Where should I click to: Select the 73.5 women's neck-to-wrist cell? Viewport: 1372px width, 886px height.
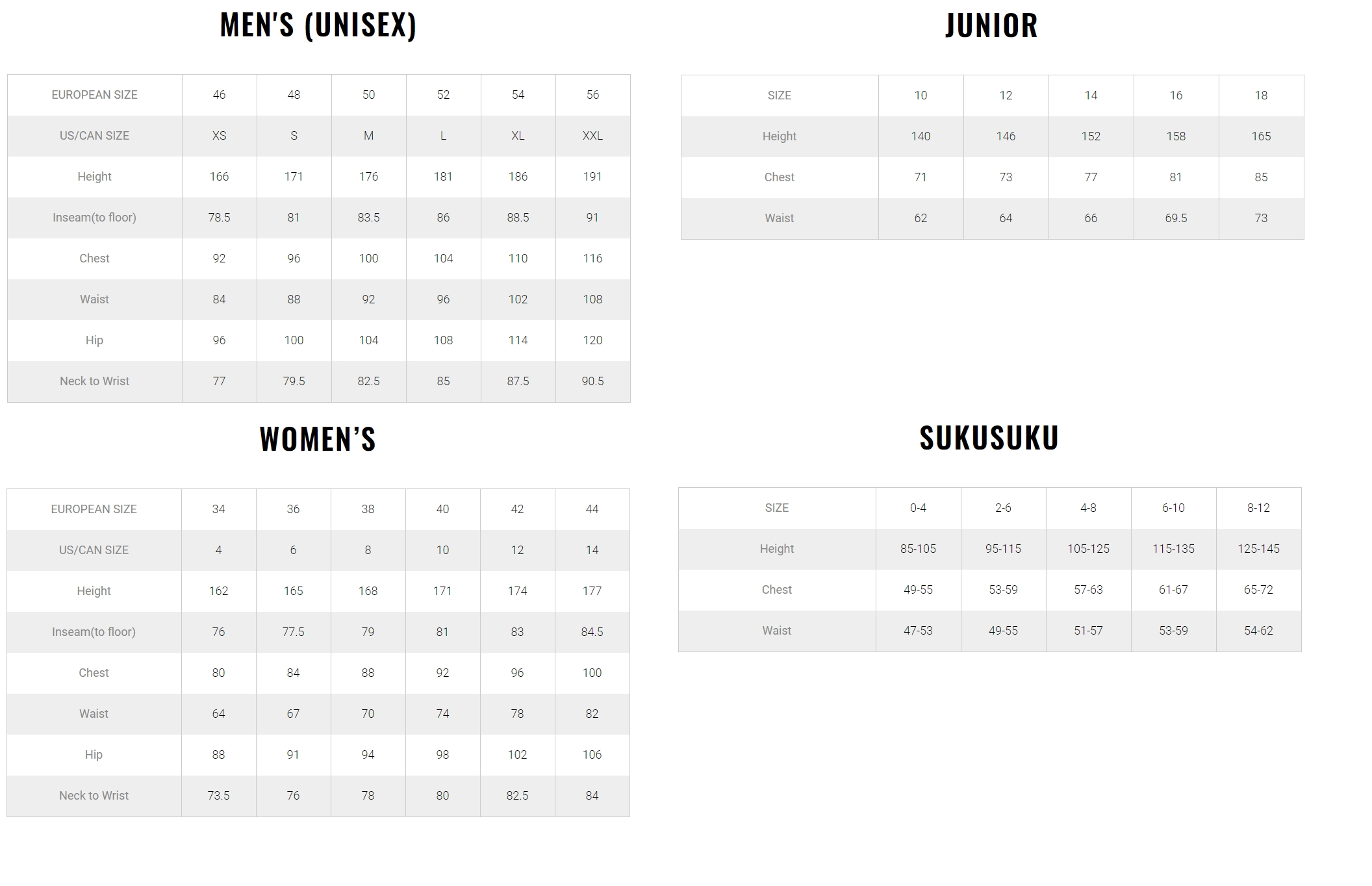pyautogui.click(x=218, y=796)
